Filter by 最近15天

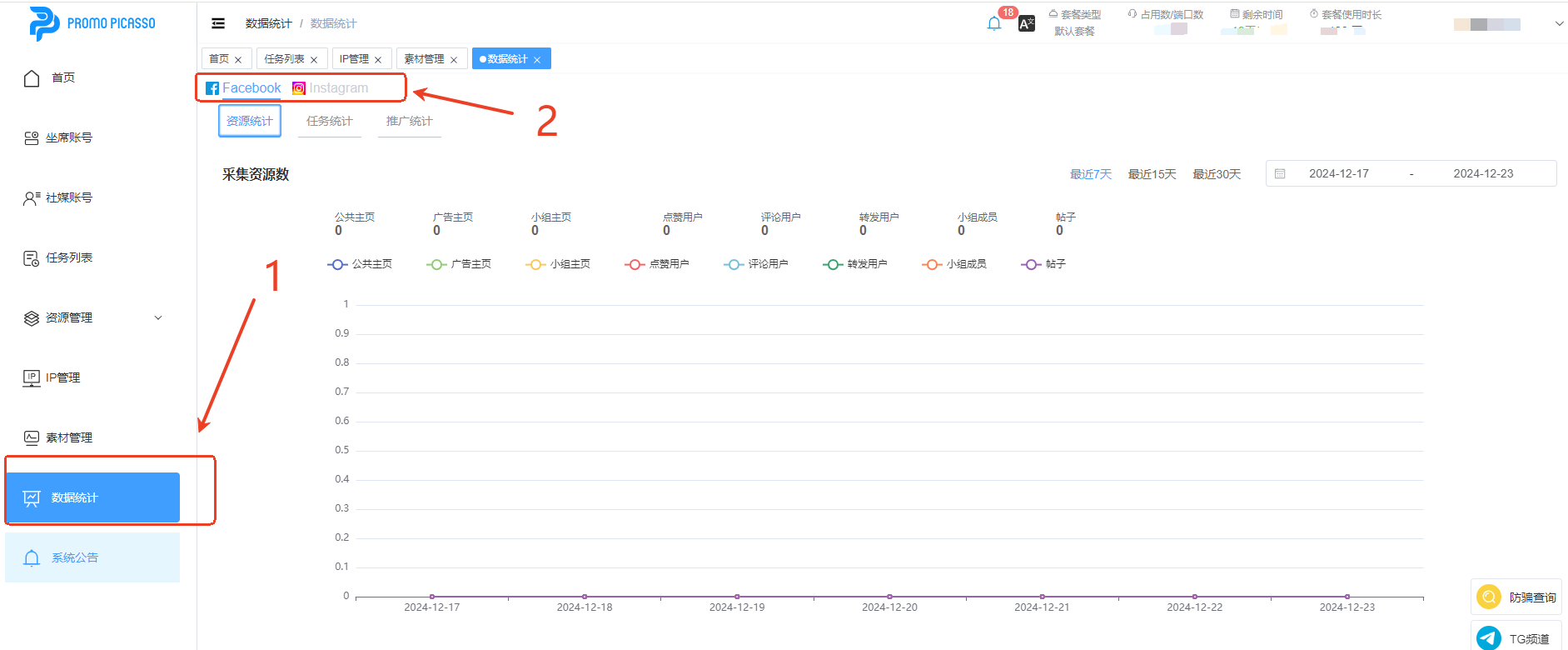point(1152,174)
